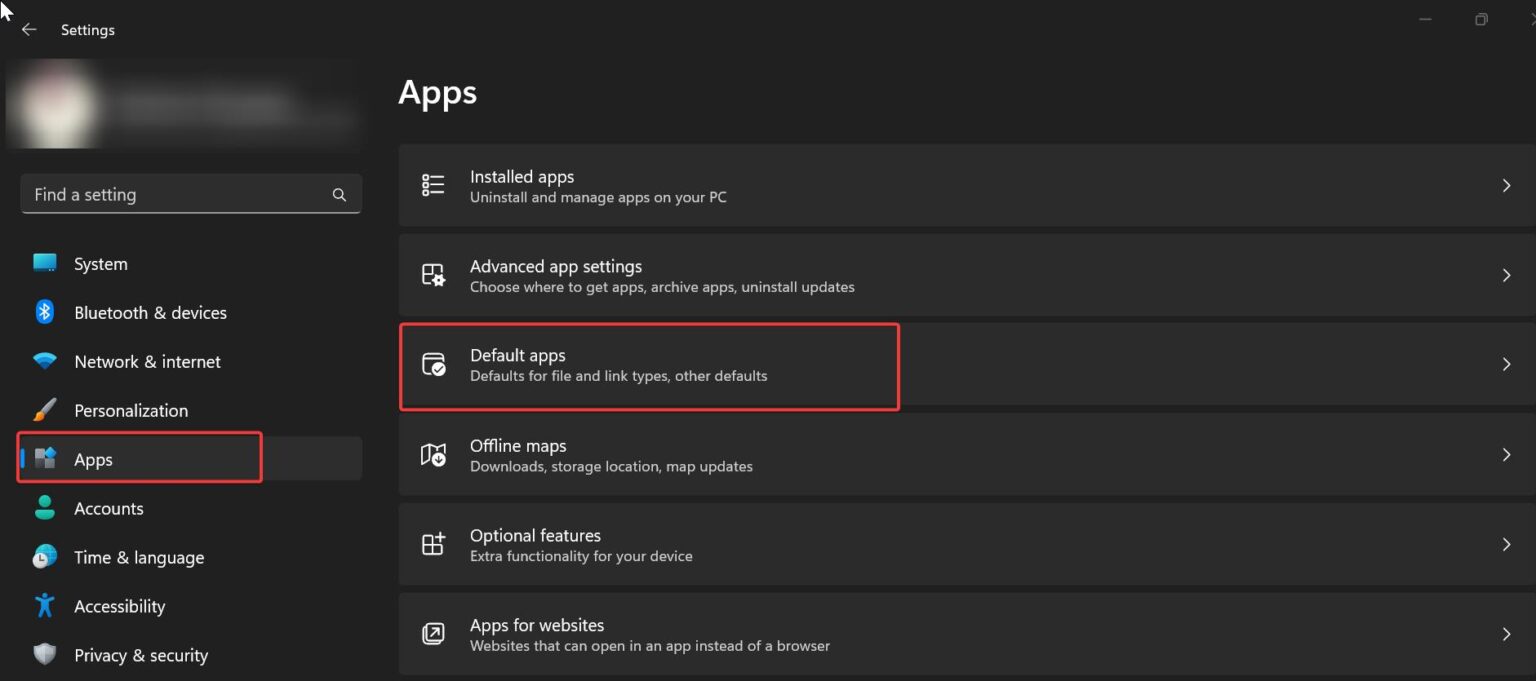This screenshot has height=681, width=1536.
Task: Click the Accounts person icon
Action: (45, 508)
